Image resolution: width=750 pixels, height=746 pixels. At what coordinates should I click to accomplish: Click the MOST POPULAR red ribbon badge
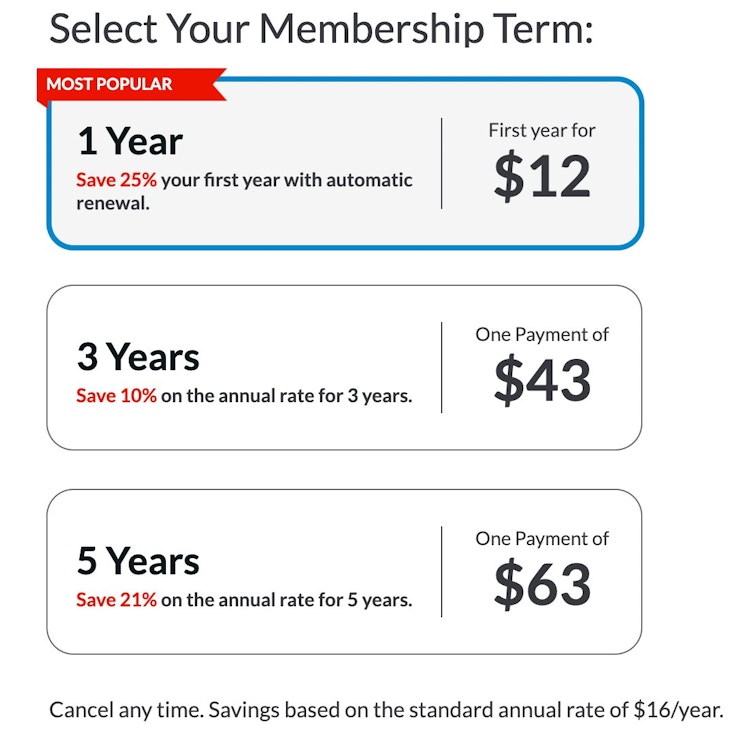(x=132, y=85)
